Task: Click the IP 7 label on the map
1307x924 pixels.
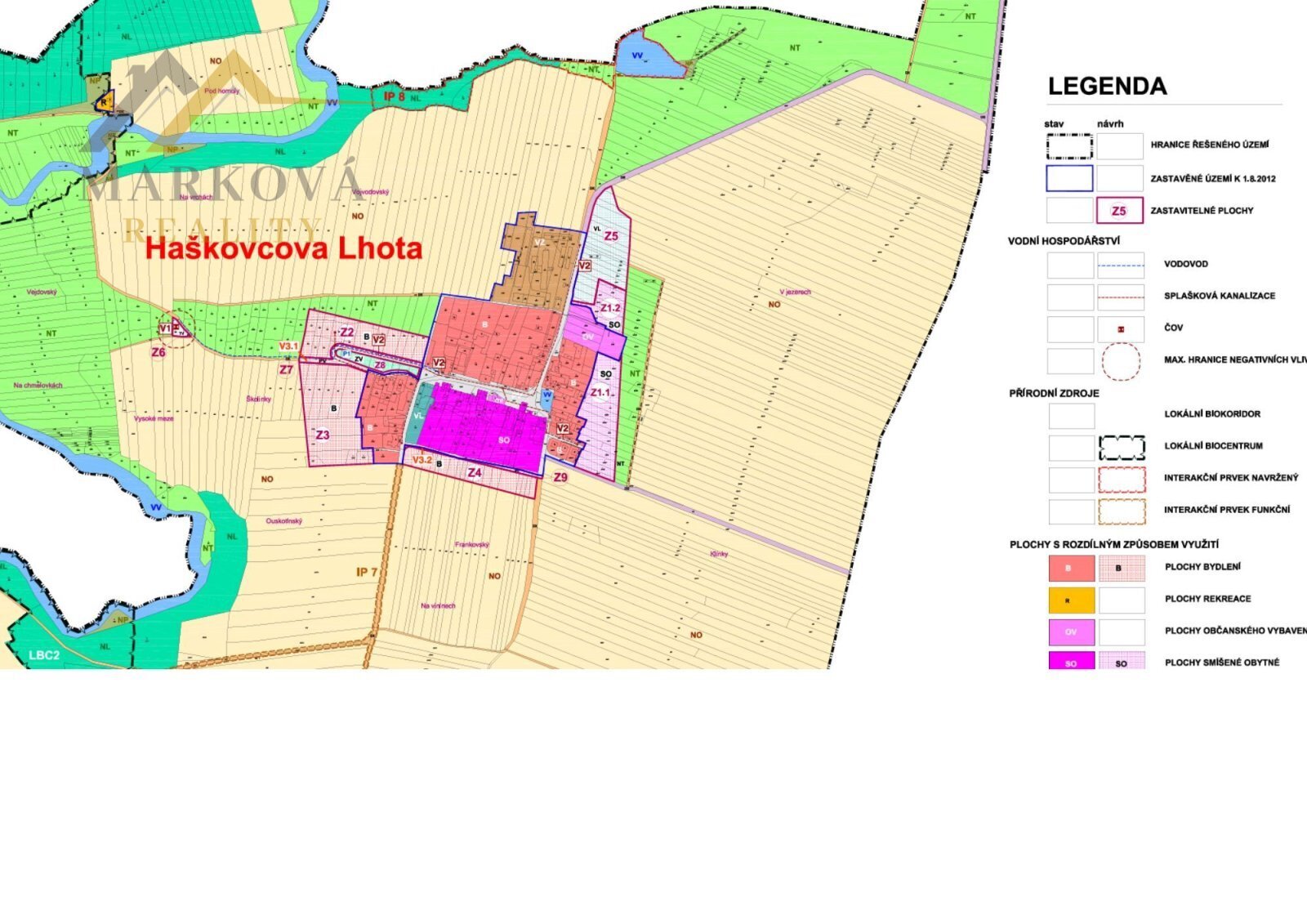Action: click(x=367, y=572)
